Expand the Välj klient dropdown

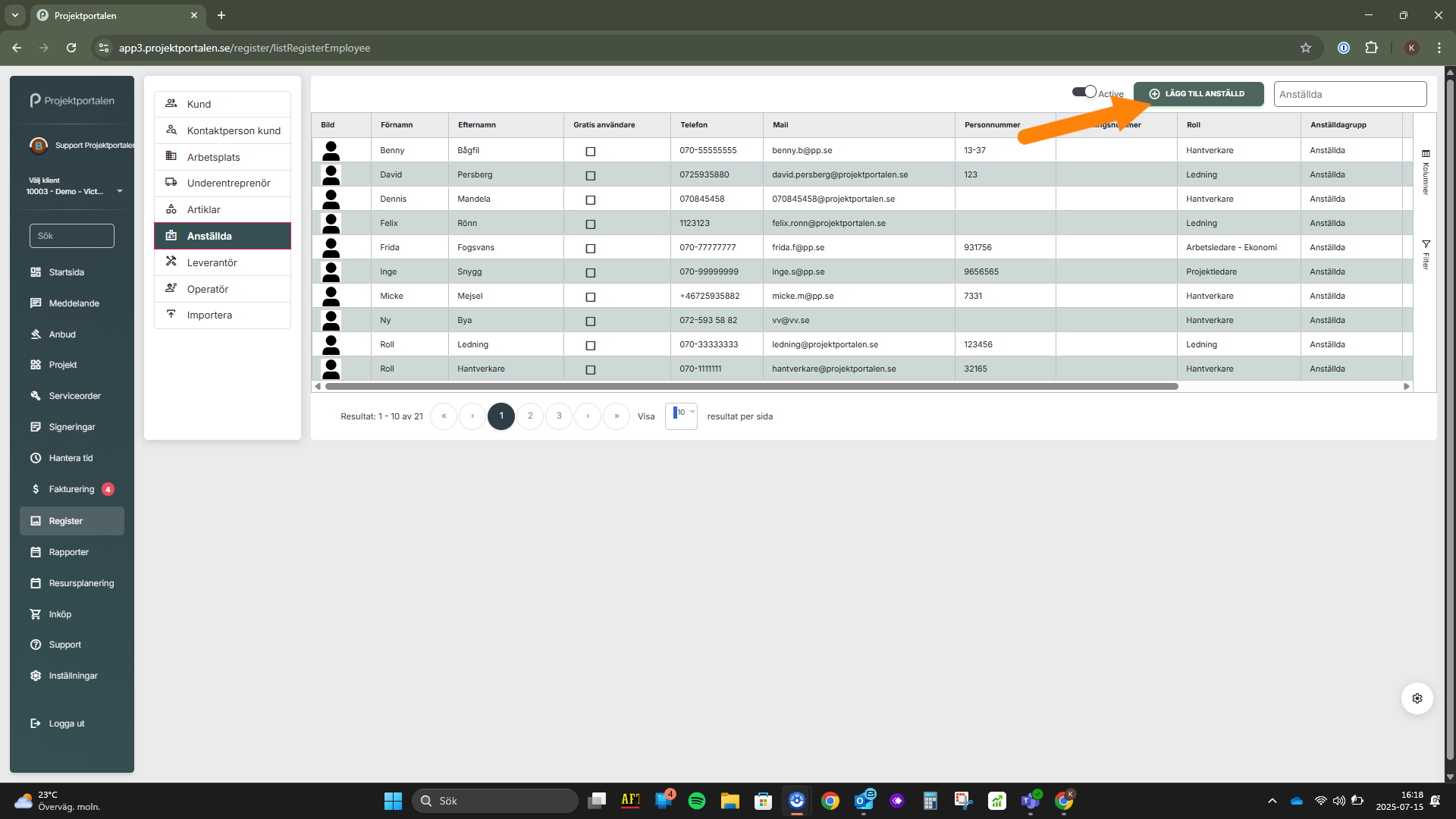119,191
